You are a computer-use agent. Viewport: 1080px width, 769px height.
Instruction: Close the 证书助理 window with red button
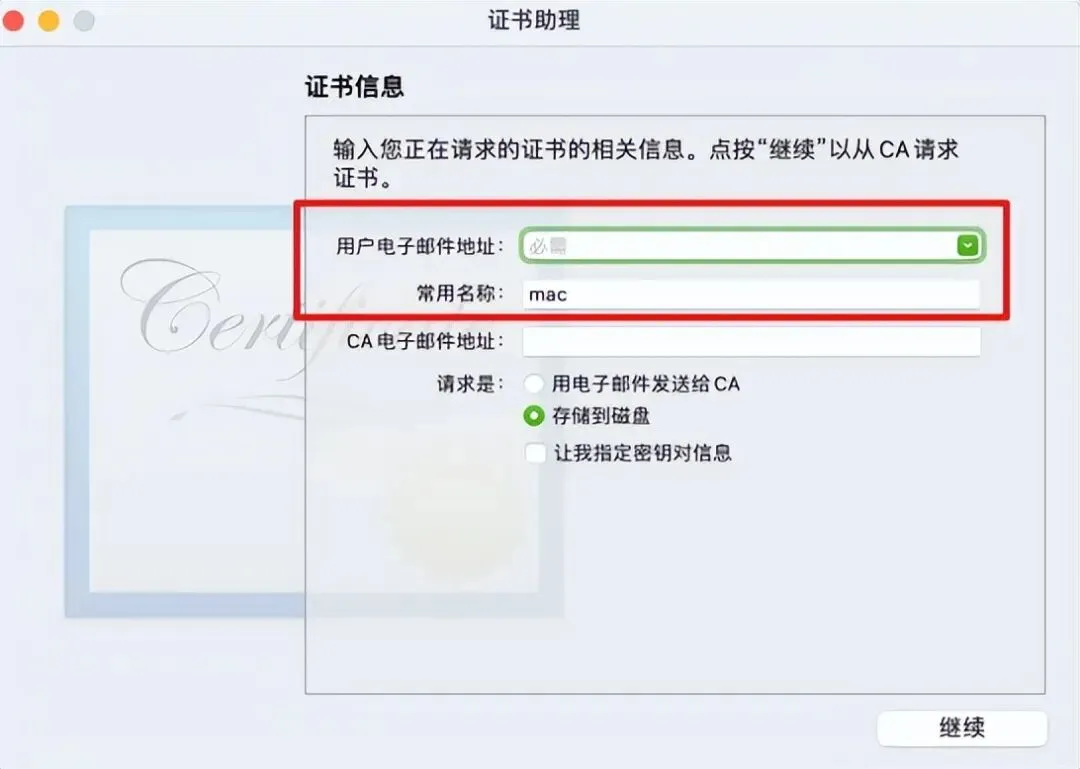click(x=13, y=20)
